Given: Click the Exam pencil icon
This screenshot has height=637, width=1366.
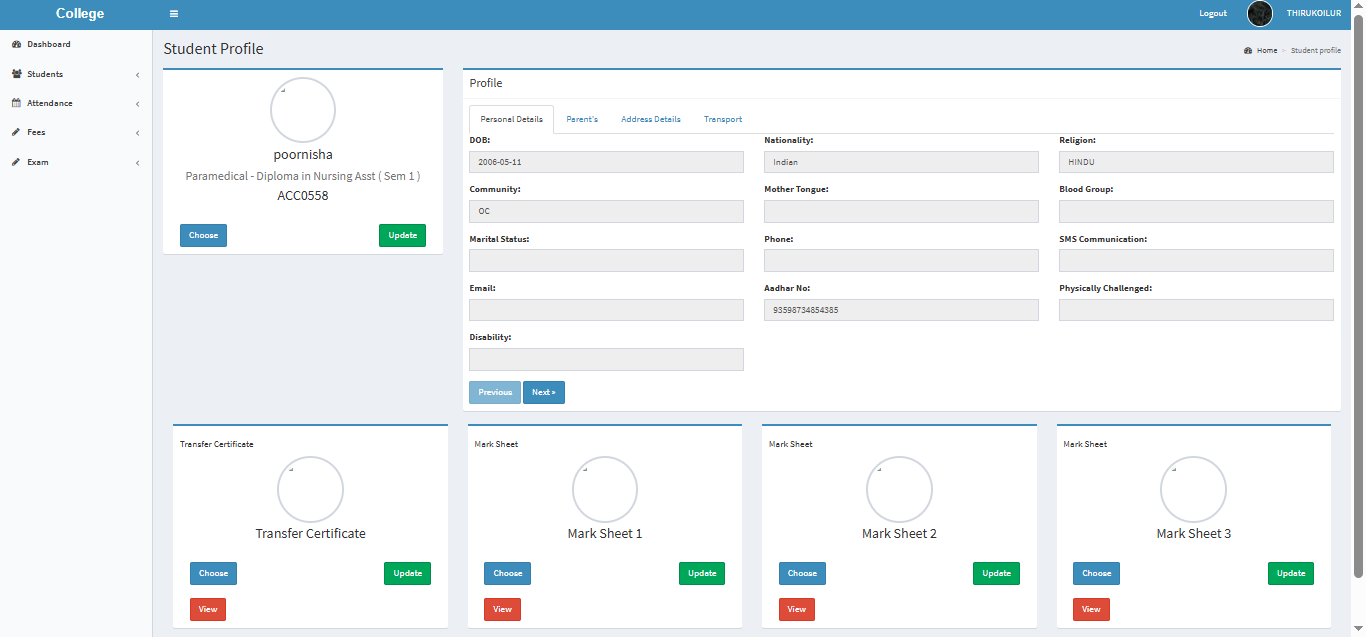Looking at the screenshot, I should tap(16, 162).
